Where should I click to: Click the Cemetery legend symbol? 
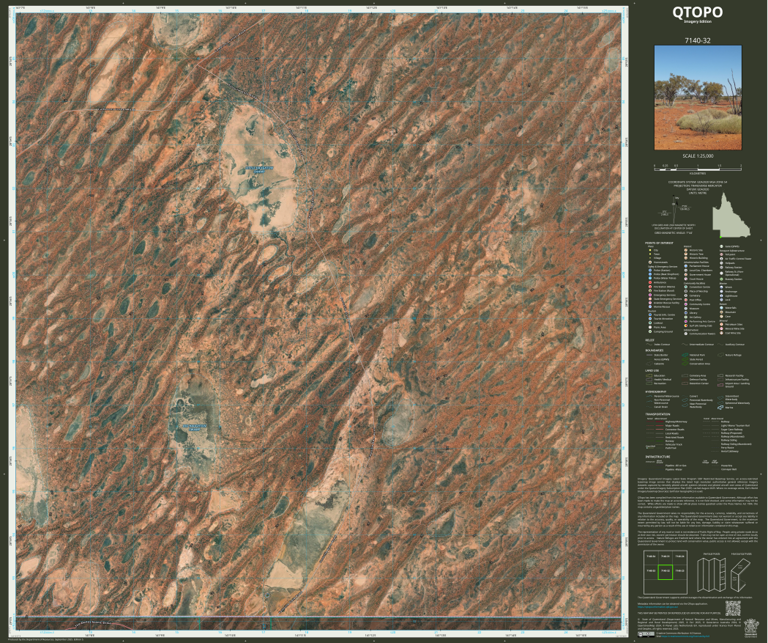coord(686,296)
